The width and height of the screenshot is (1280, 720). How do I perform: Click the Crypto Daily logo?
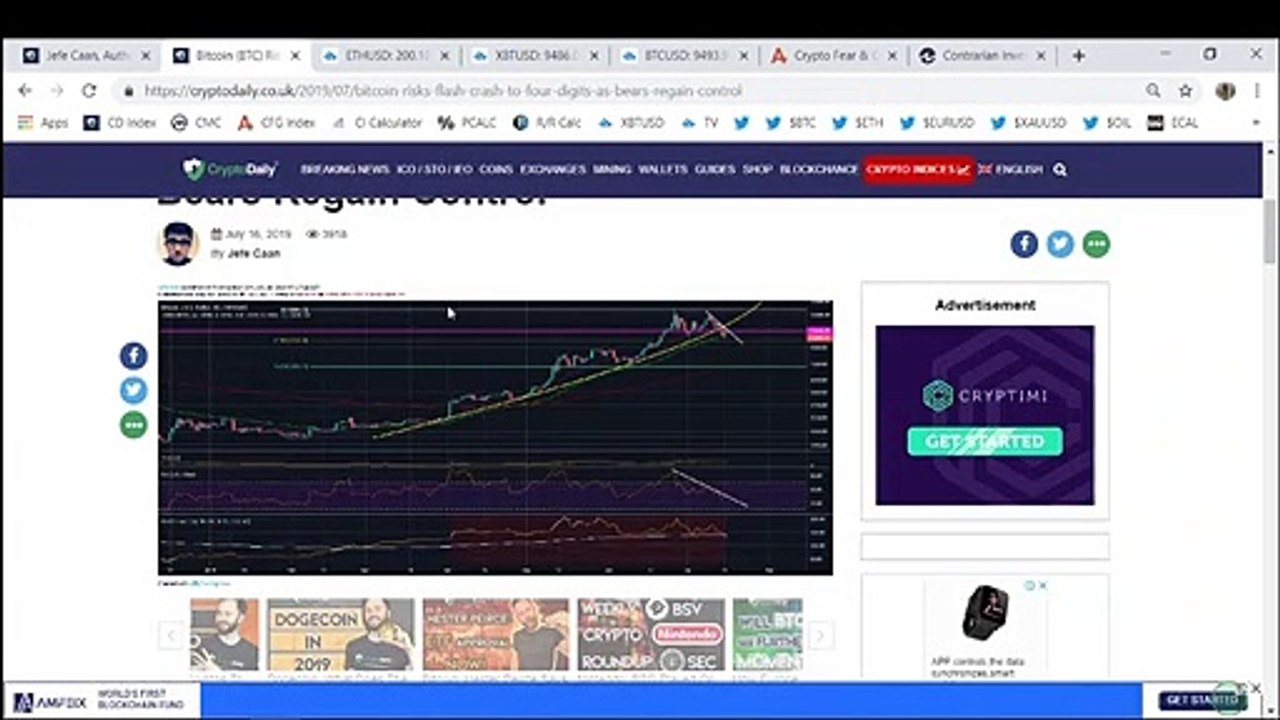point(229,169)
